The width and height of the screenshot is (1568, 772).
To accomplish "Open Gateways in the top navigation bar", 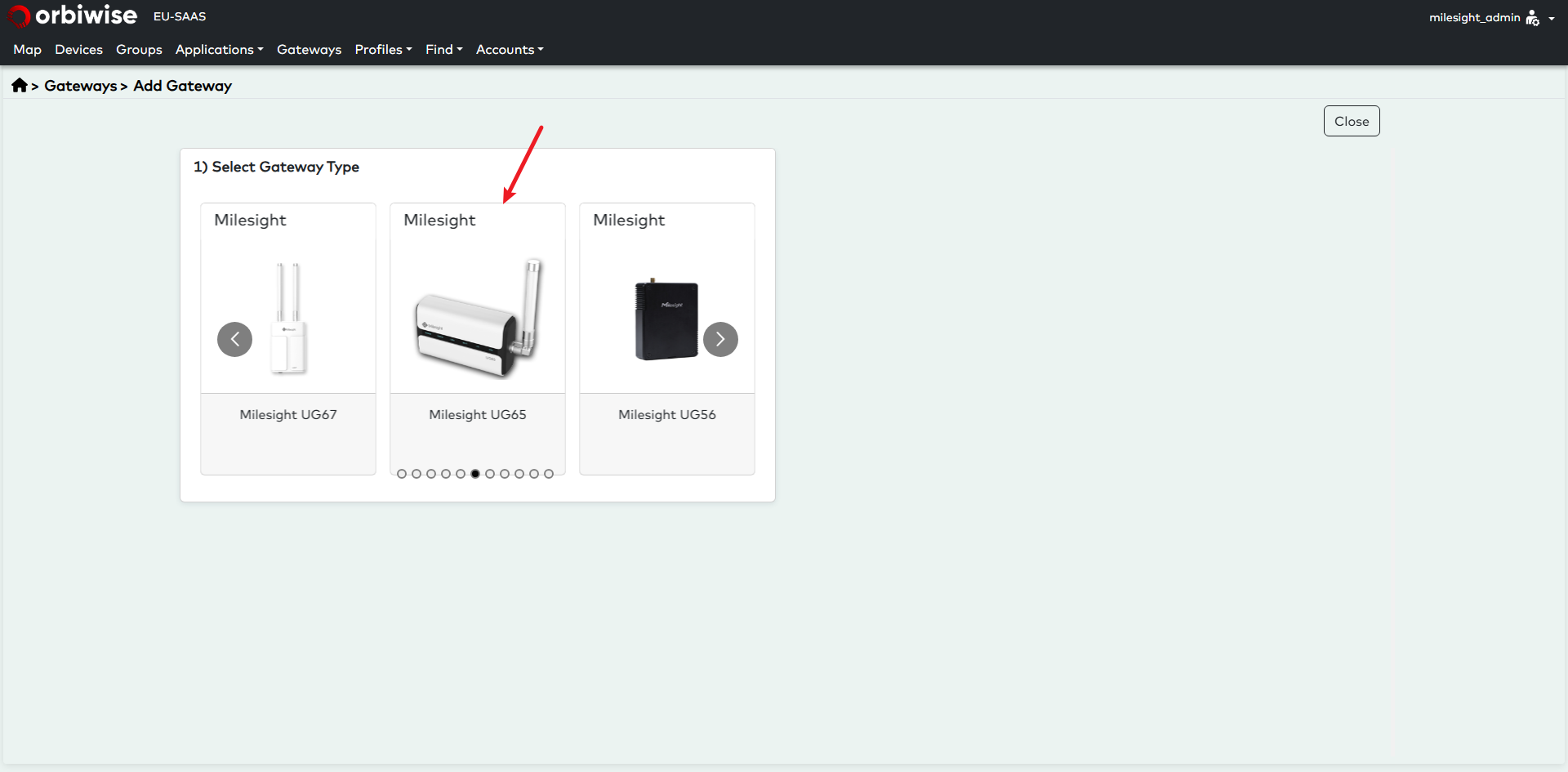I will tap(309, 50).
